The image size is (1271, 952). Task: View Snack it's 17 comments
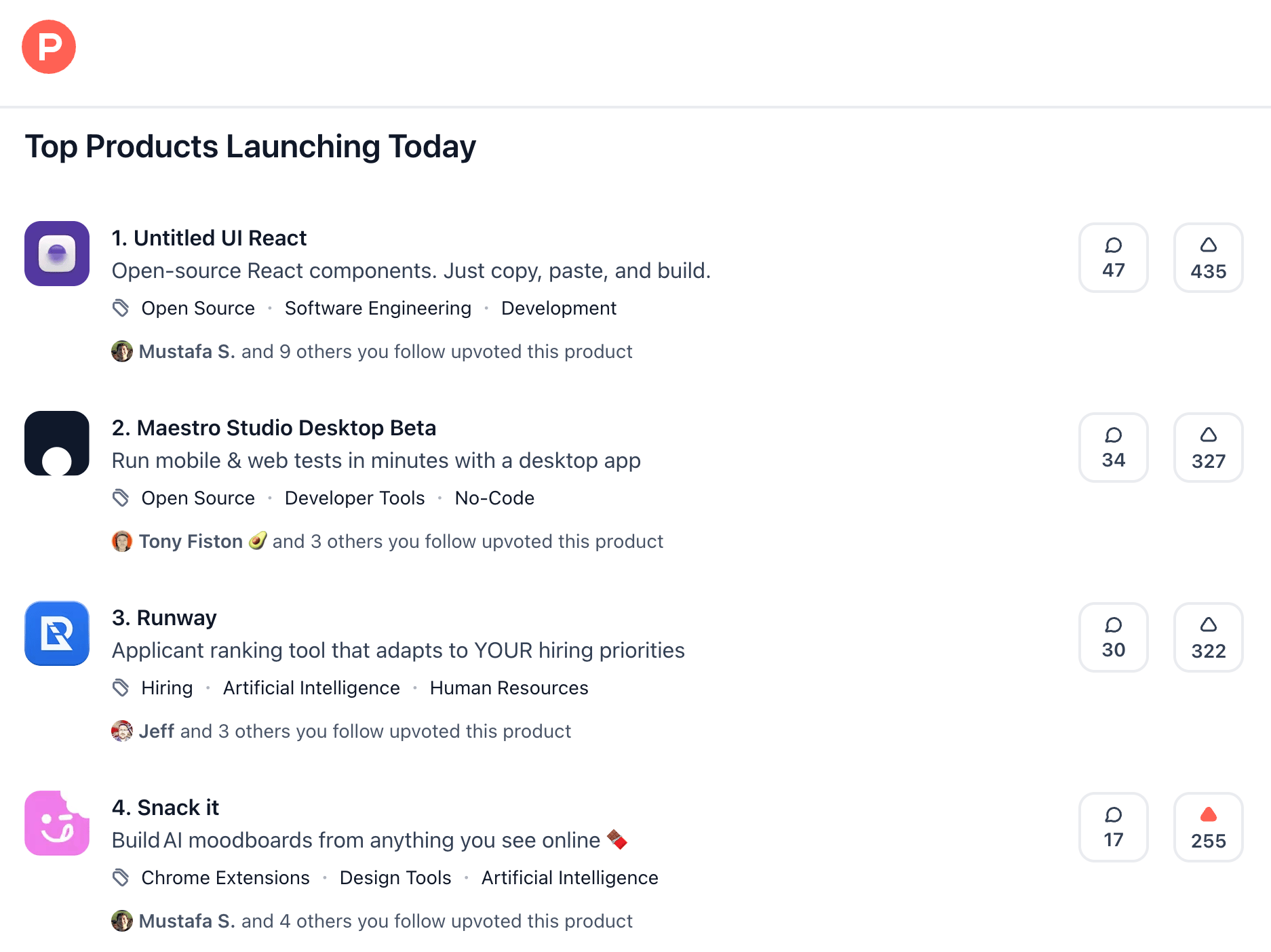pos(1114,827)
